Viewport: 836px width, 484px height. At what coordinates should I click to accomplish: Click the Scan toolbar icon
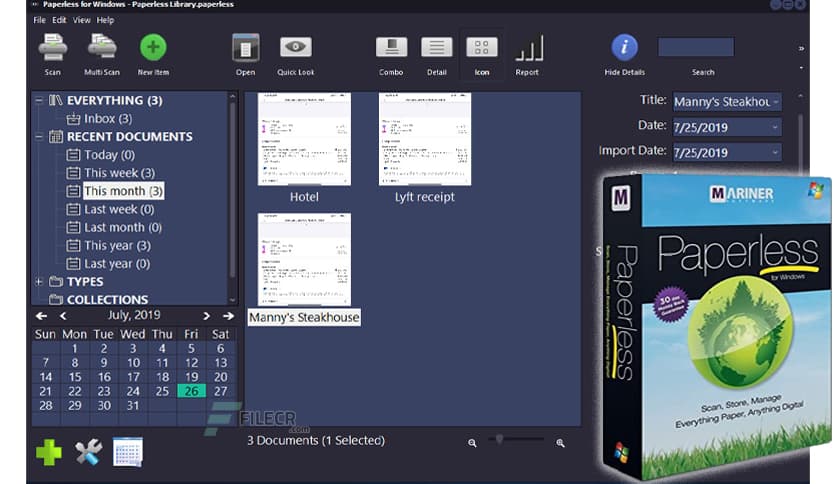[x=52, y=48]
